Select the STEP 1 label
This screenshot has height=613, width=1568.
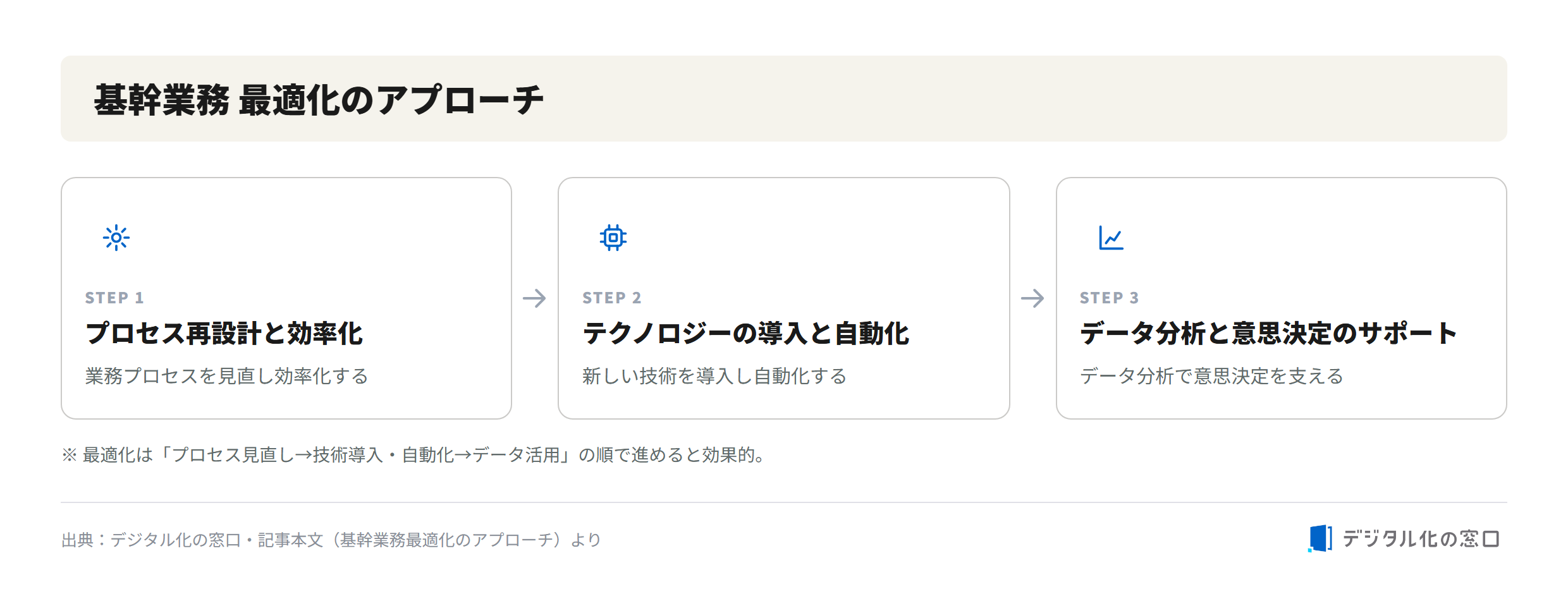114,298
